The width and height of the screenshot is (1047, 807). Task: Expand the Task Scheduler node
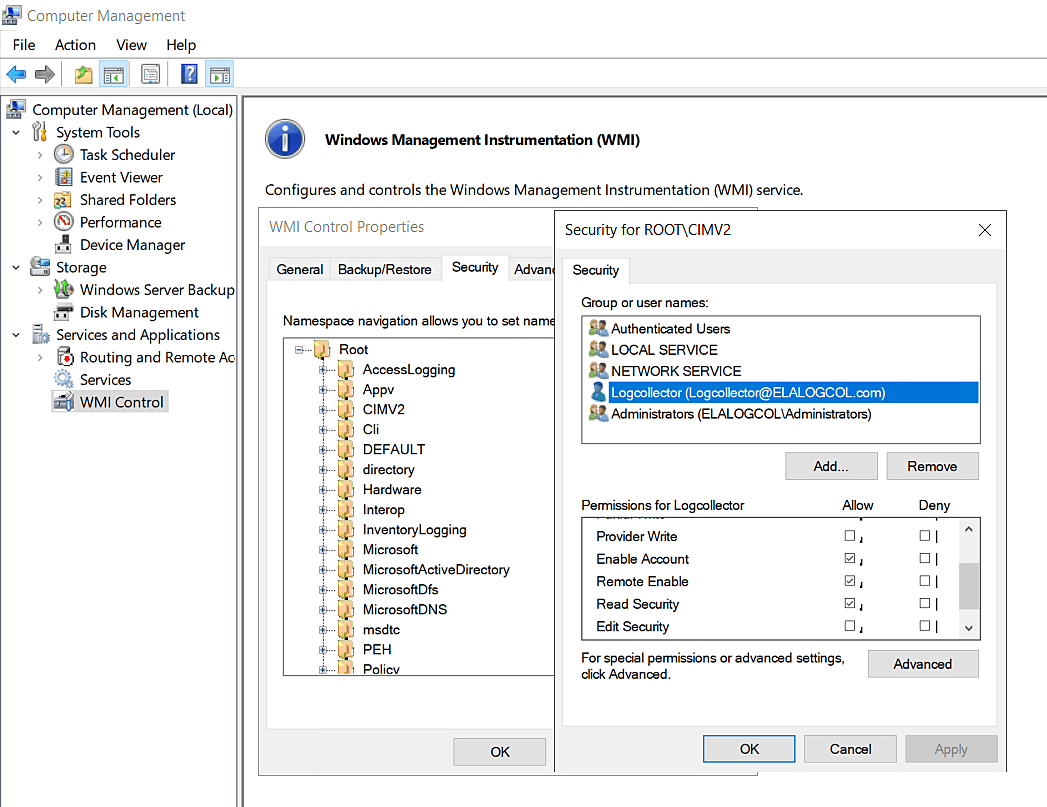pyautogui.click(x=40, y=156)
